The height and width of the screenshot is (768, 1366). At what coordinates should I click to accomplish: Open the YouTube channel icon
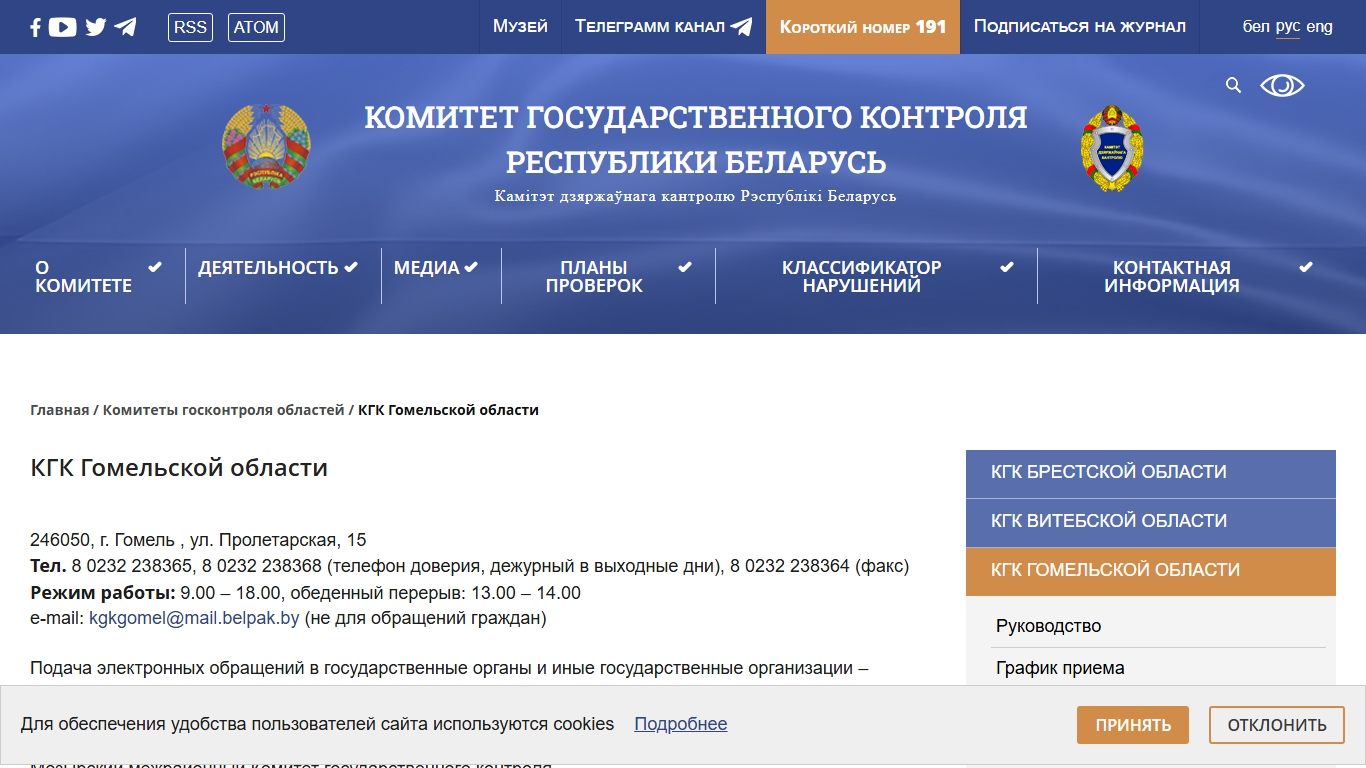pos(62,27)
